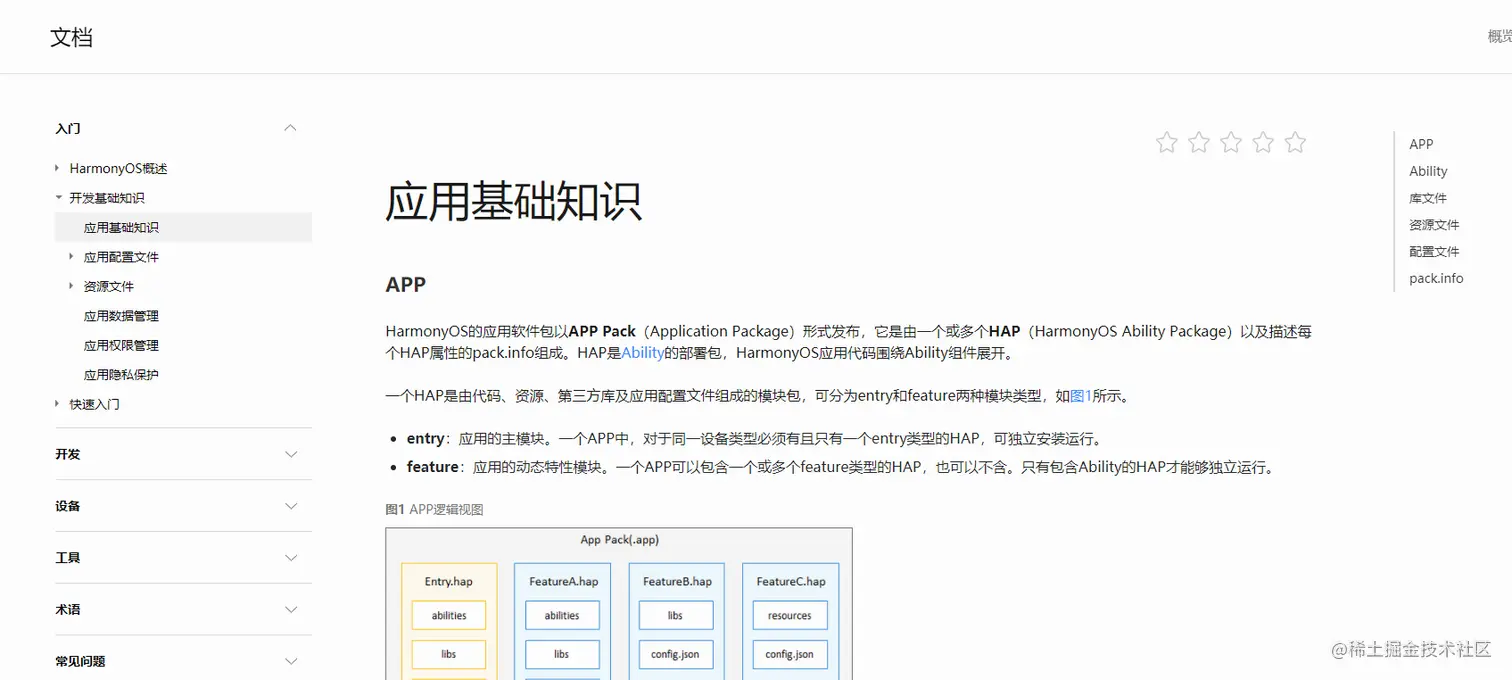Jump to 资源文件 in page outline
This screenshot has height=680, width=1512.
[x=1434, y=225]
